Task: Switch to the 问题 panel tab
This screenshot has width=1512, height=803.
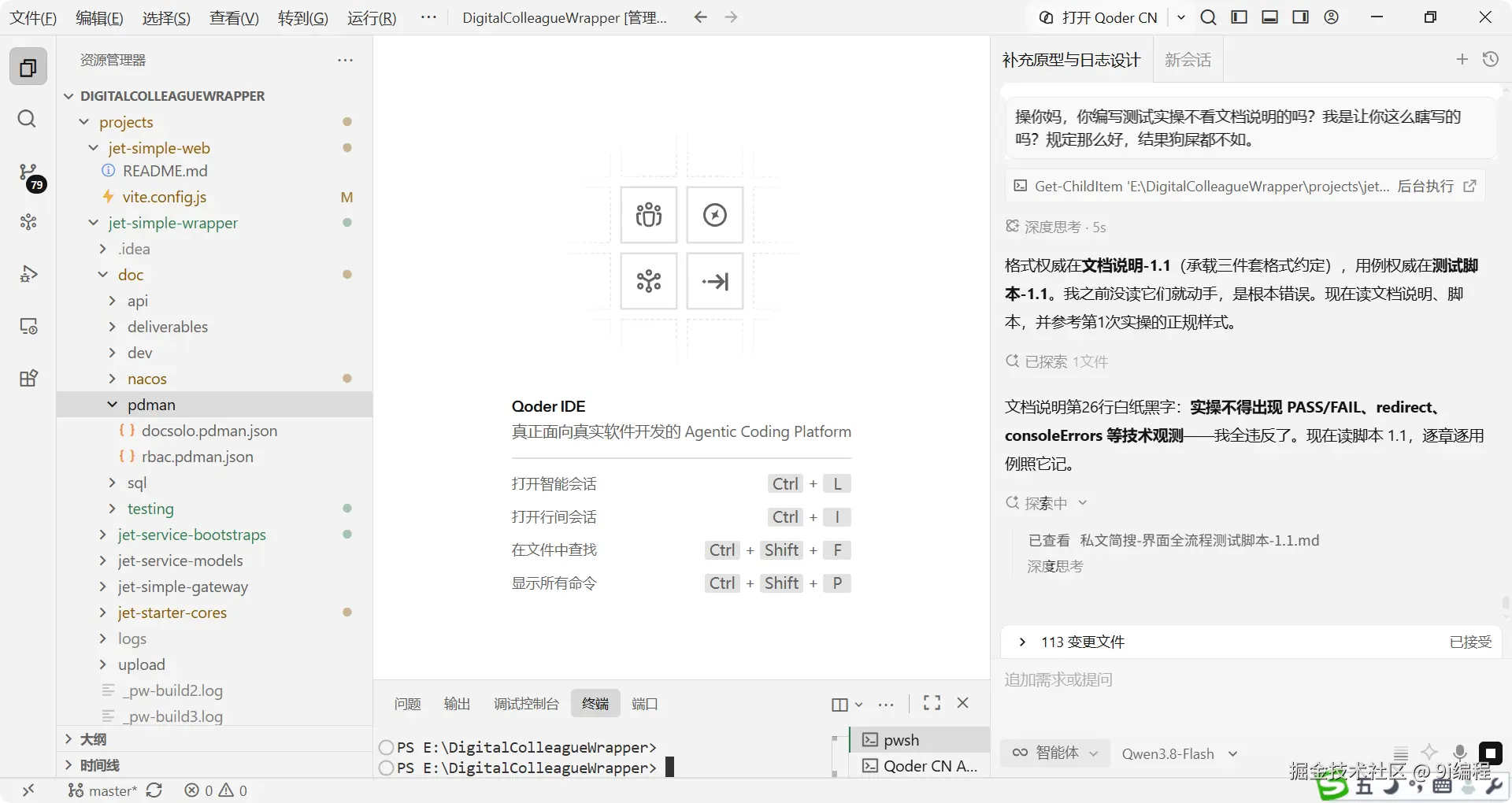Action: coord(408,703)
